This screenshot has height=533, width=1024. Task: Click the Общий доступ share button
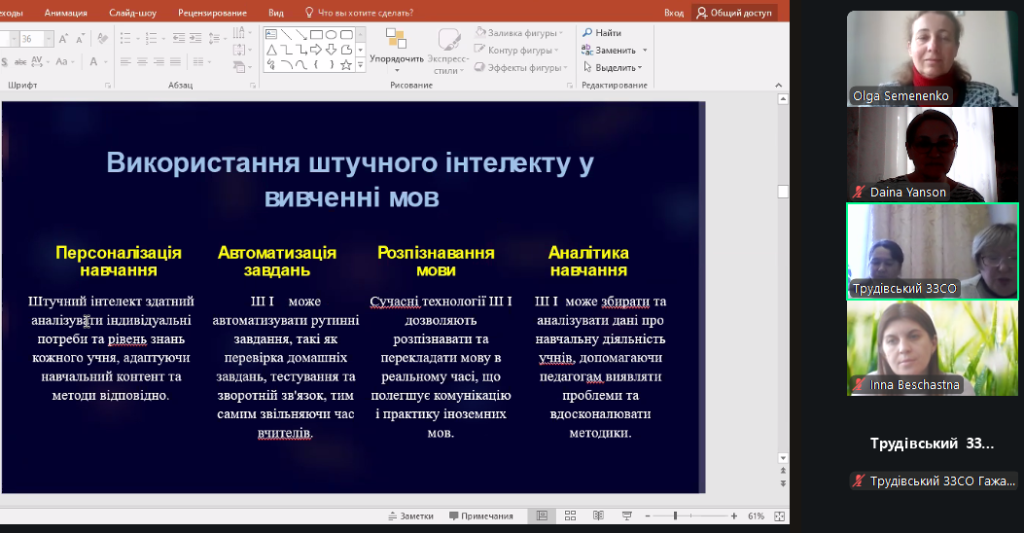734,13
